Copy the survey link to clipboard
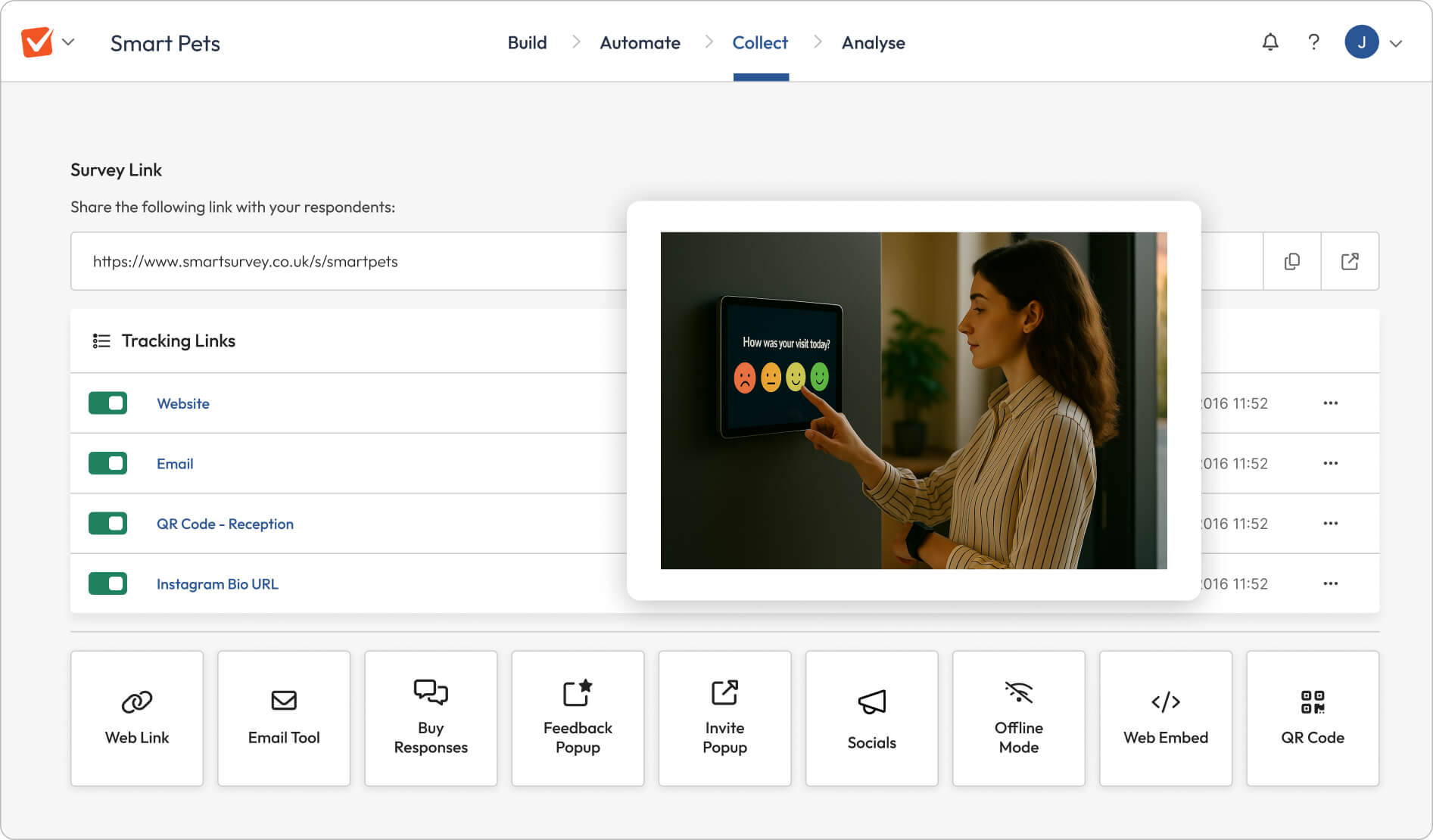 [1291, 261]
